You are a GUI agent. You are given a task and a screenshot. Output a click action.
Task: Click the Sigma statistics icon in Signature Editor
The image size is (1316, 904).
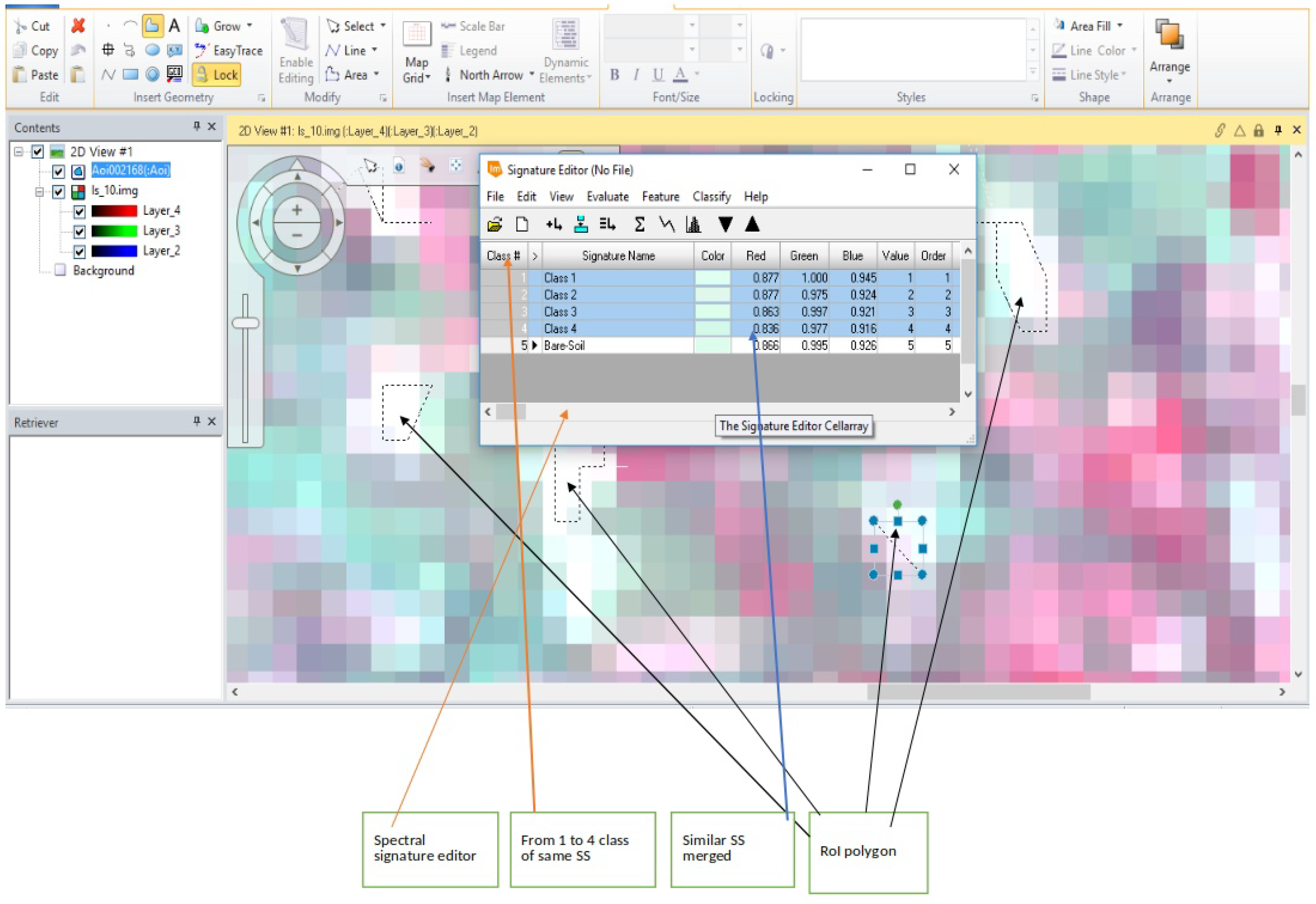[639, 225]
